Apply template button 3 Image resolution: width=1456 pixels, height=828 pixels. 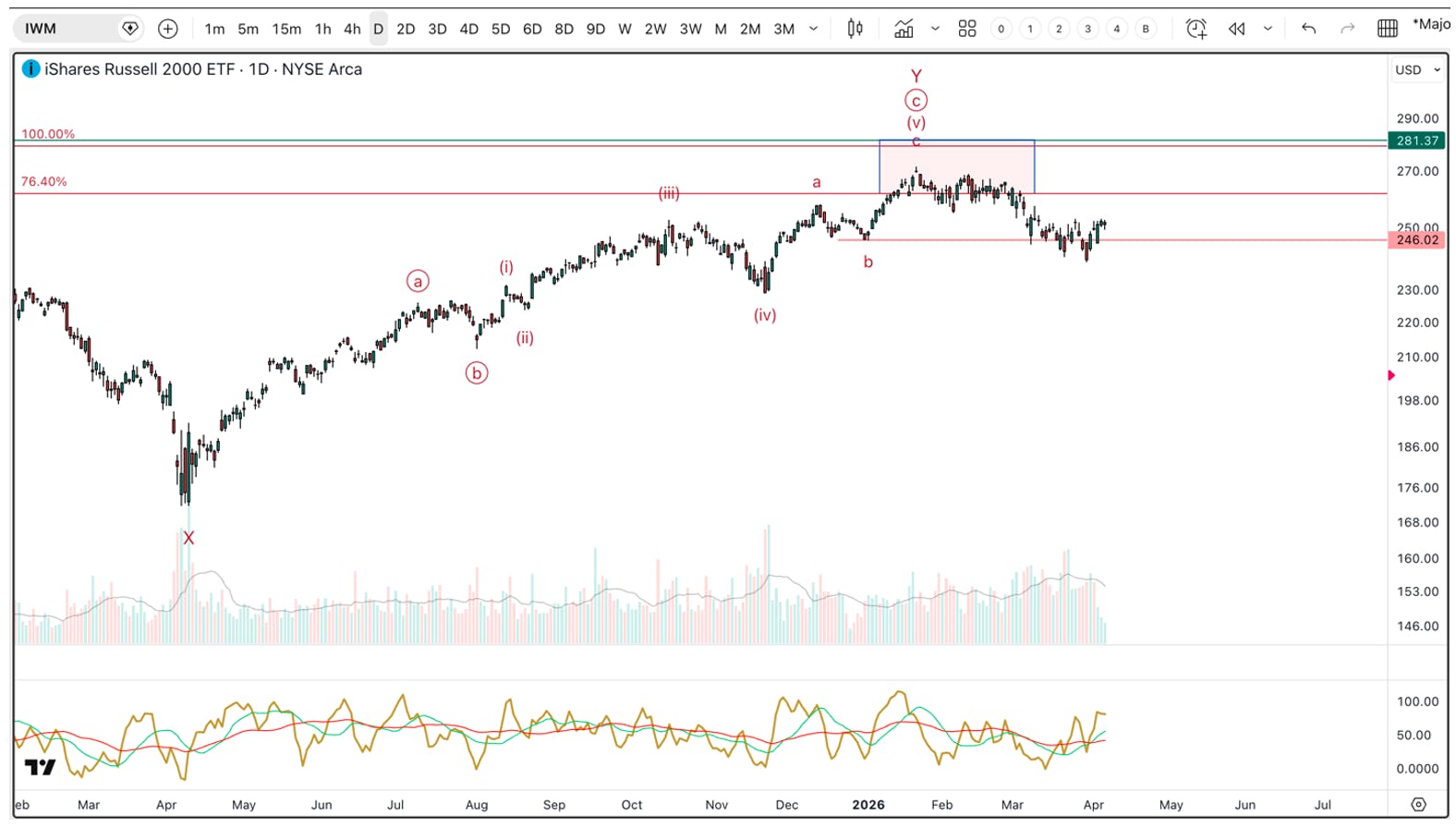[1088, 29]
